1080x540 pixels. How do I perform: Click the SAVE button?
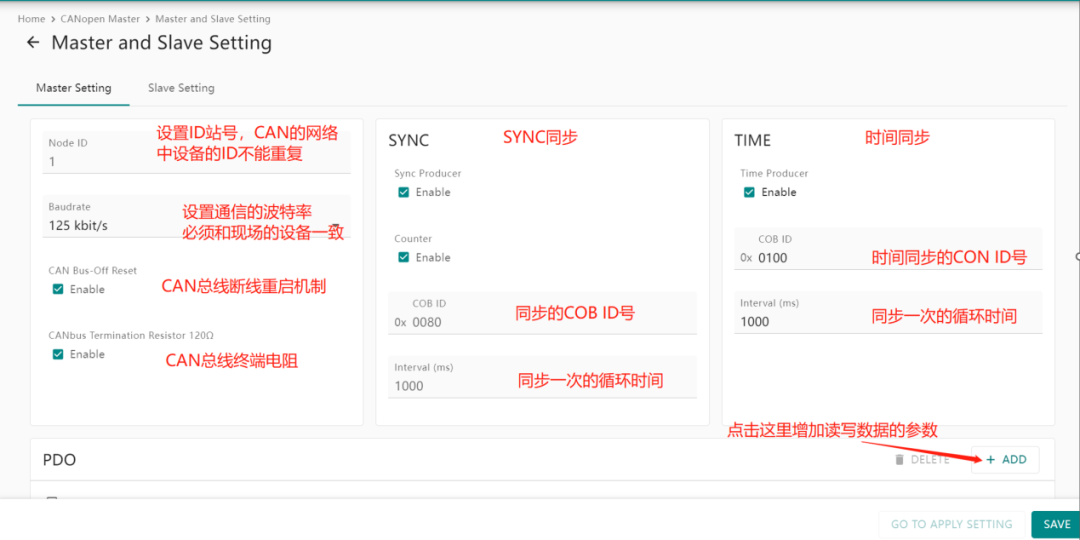[x=1057, y=524]
